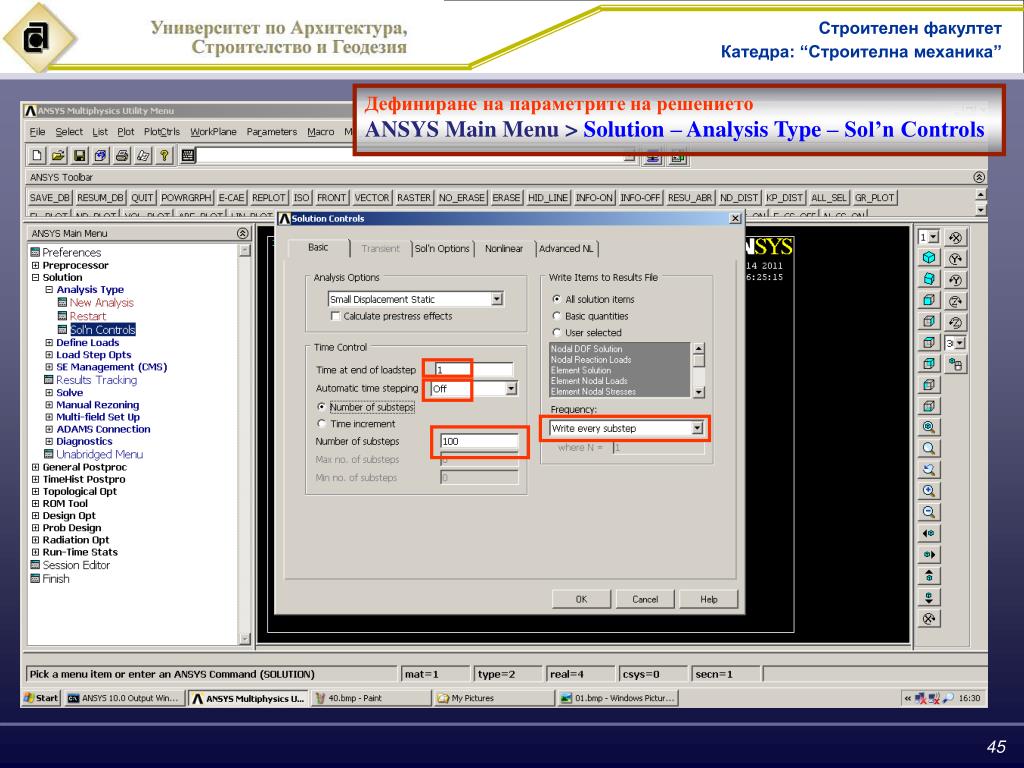
Task: Open the rotation increment 3 dropdown
Action: coord(960,343)
